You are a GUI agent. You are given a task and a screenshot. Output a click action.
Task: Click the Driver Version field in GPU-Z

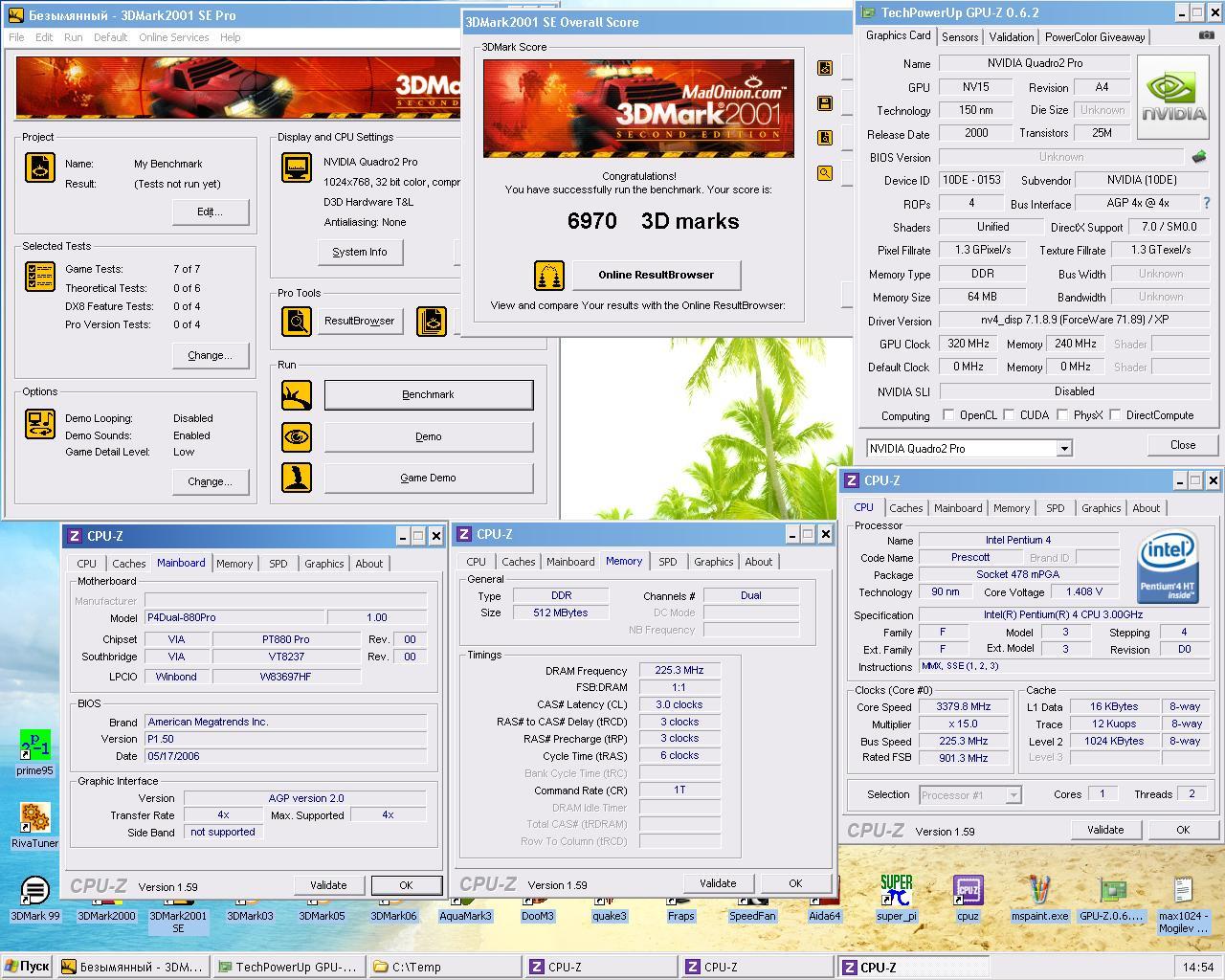point(1074,321)
